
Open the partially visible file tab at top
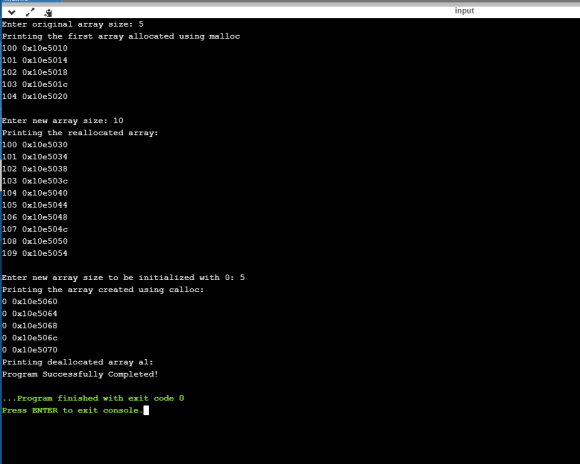[31, 1]
